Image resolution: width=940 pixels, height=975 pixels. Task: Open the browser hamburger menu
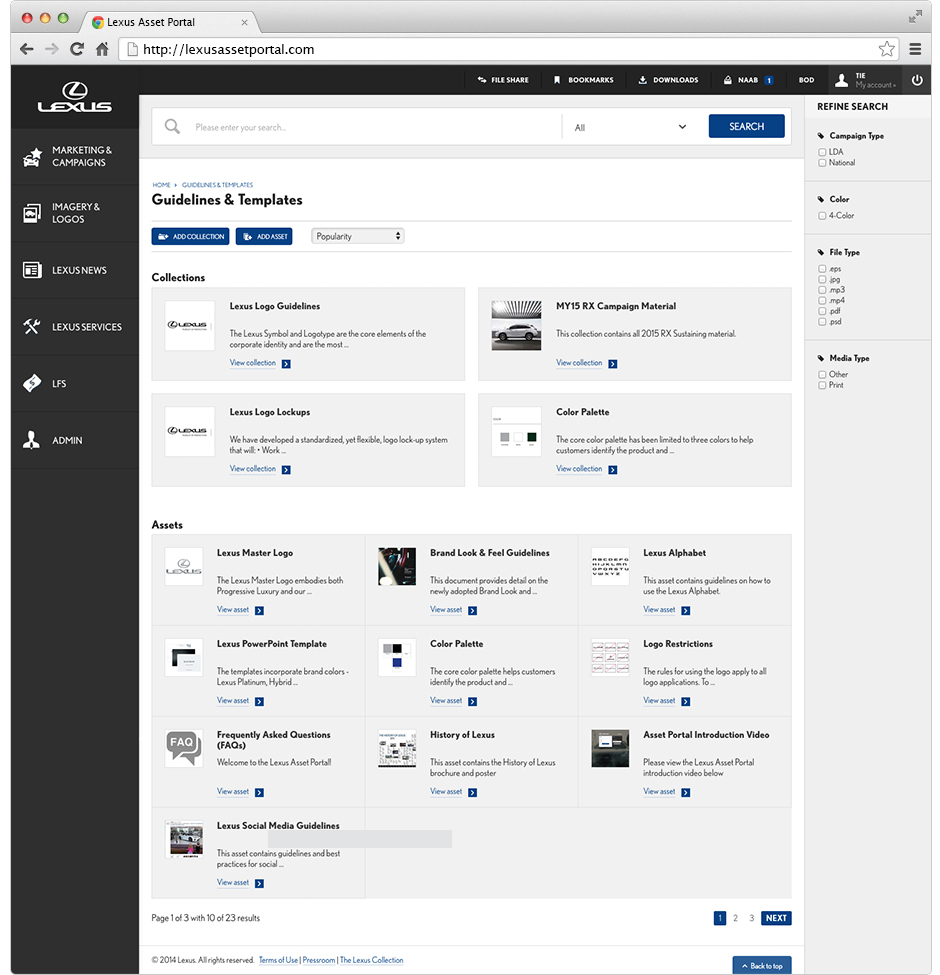pyautogui.click(x=915, y=49)
